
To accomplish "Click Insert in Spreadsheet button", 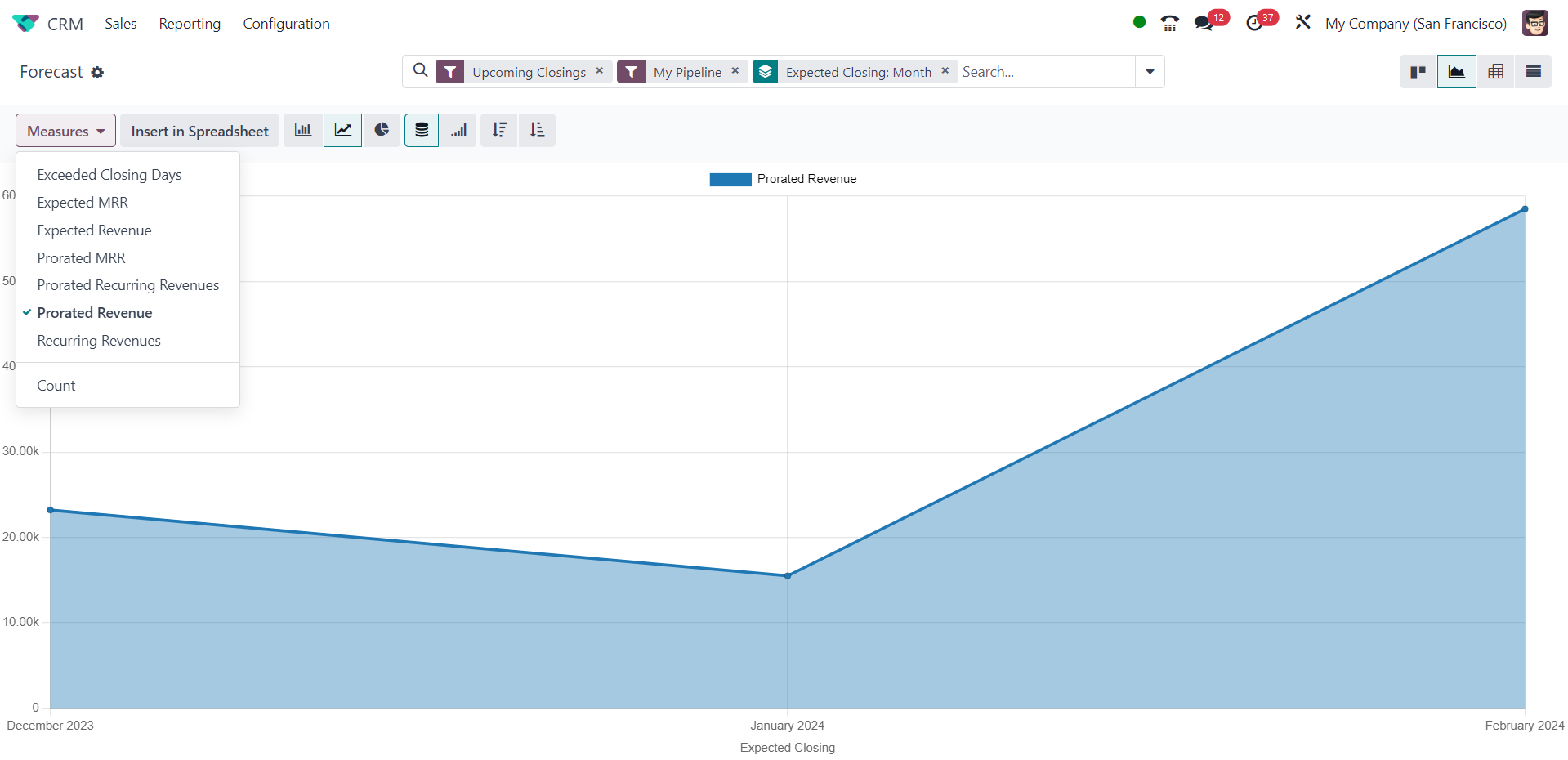I will [199, 131].
